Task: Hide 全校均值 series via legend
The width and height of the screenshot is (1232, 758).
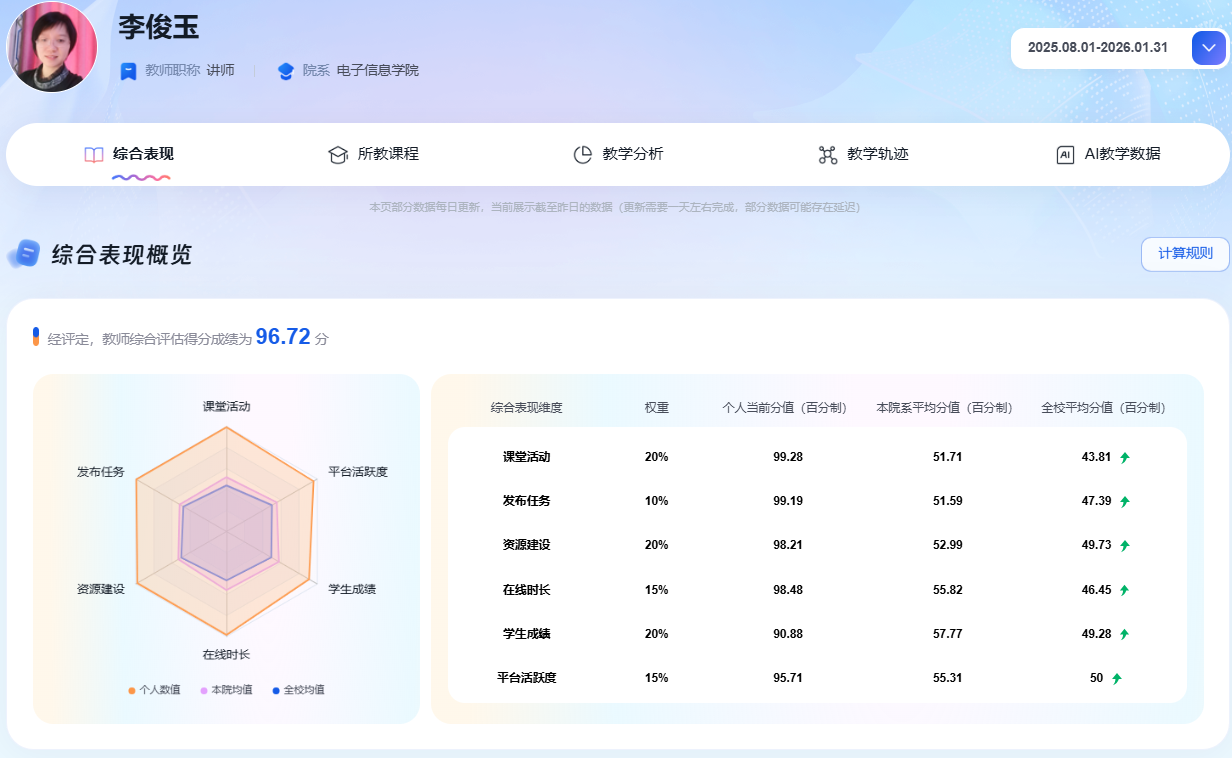Action: coord(298,690)
